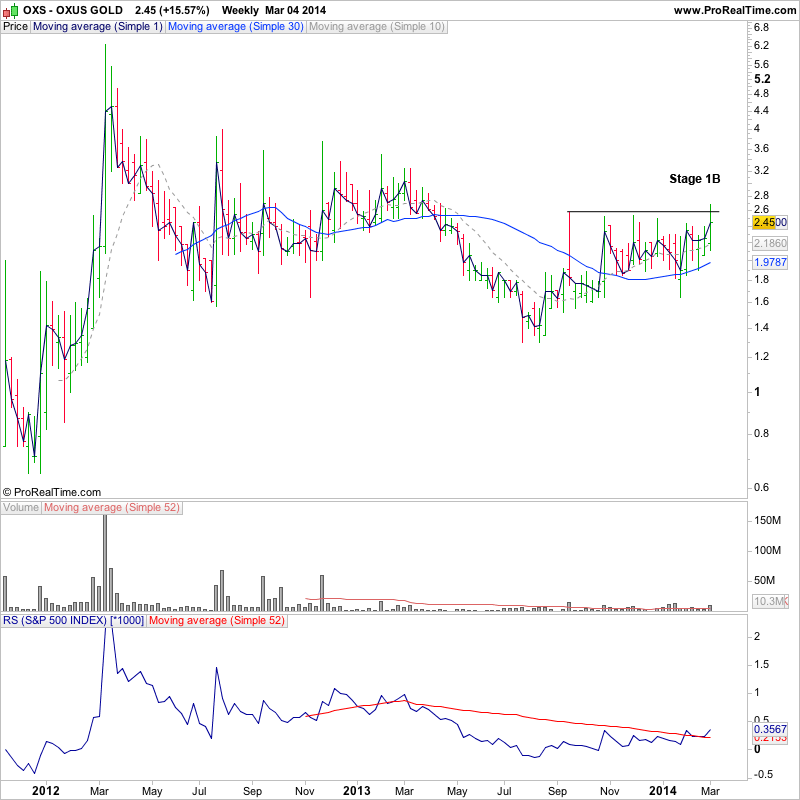Open Volume Moving average (Simple 52) label
Image resolution: width=800 pixels, height=800 pixels.
[x=112, y=508]
